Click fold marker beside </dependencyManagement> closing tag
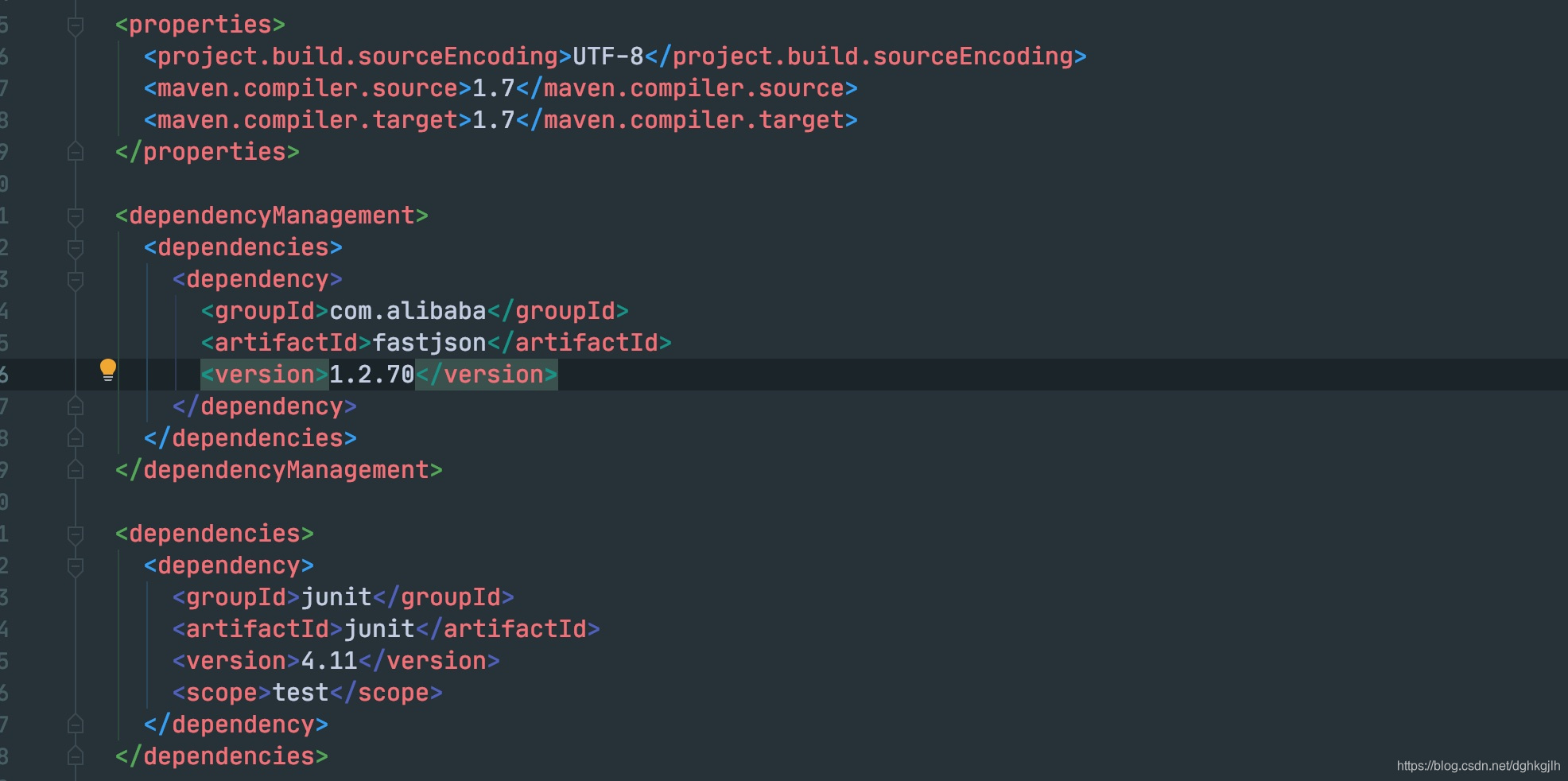 click(x=76, y=469)
